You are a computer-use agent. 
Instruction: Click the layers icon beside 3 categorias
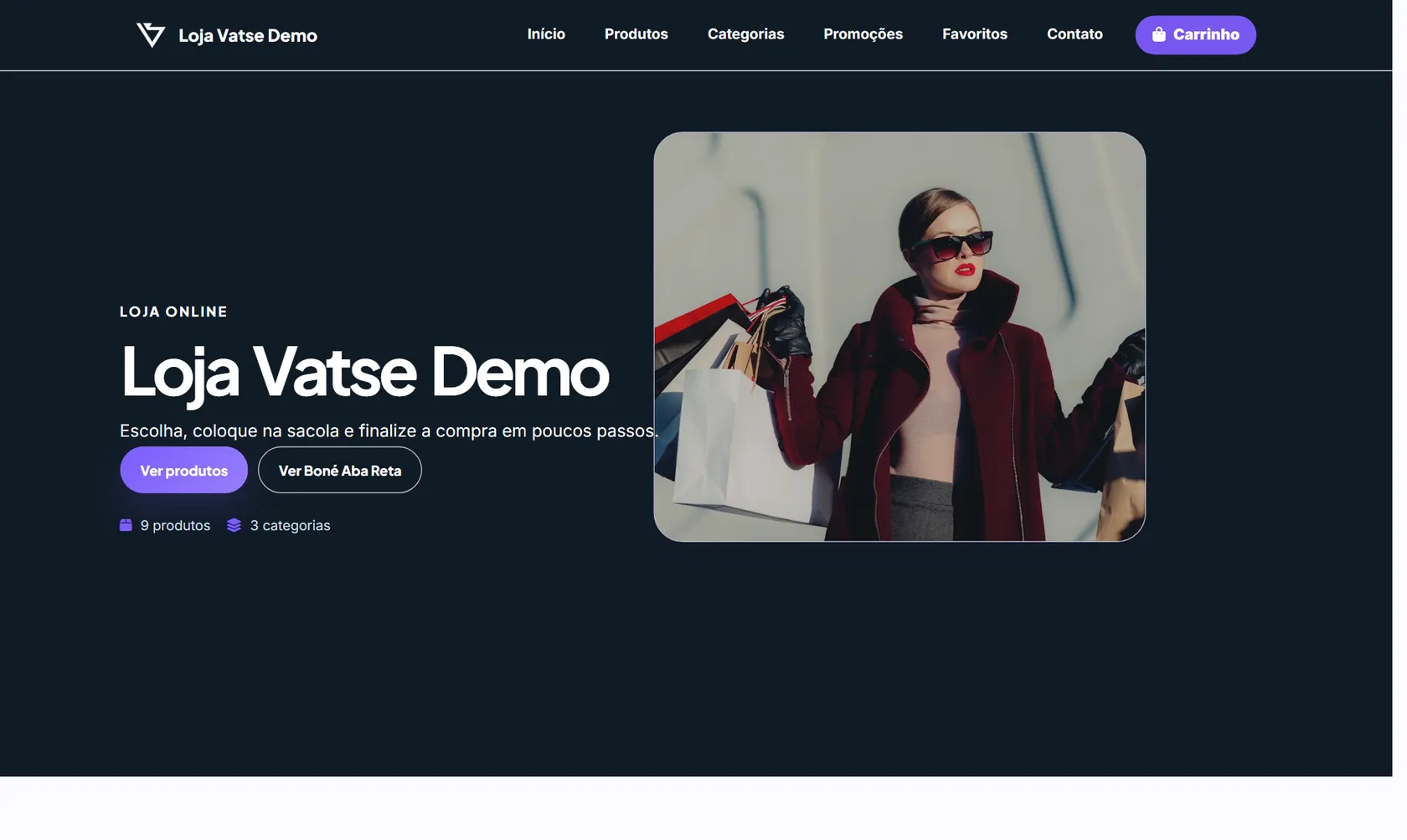tap(234, 525)
